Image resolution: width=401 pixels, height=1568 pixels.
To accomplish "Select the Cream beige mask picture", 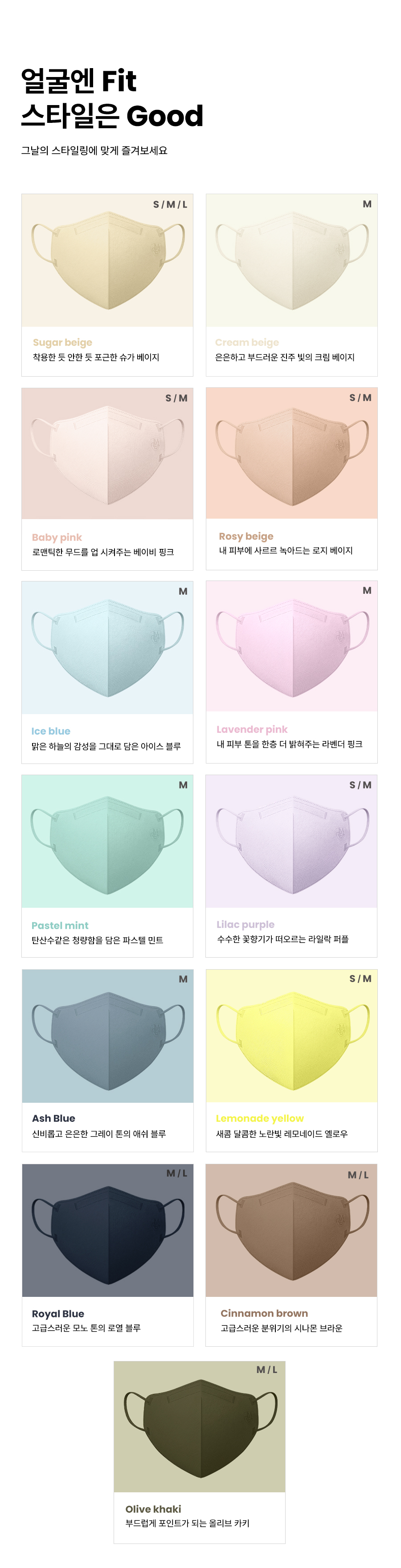I will coord(291,260).
